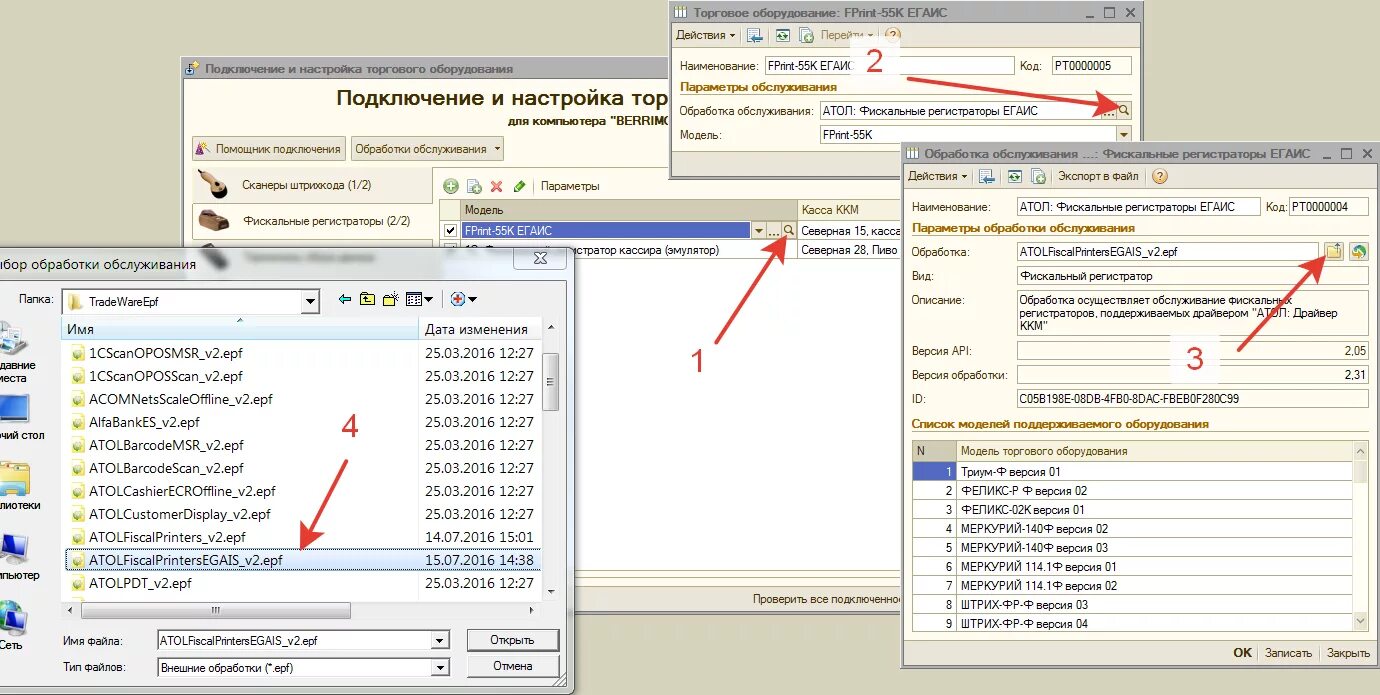Viewport: 1380px width, 695px height.
Task: Open the Перейти menu in Торговое оборудование window
Action: click(849, 35)
